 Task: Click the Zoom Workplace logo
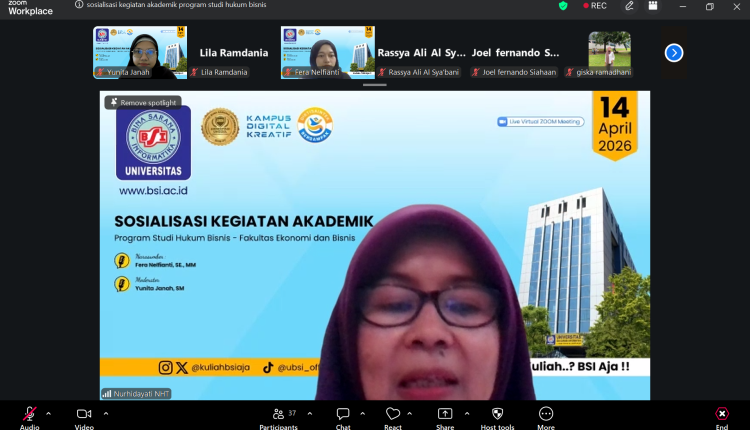coord(30,8)
